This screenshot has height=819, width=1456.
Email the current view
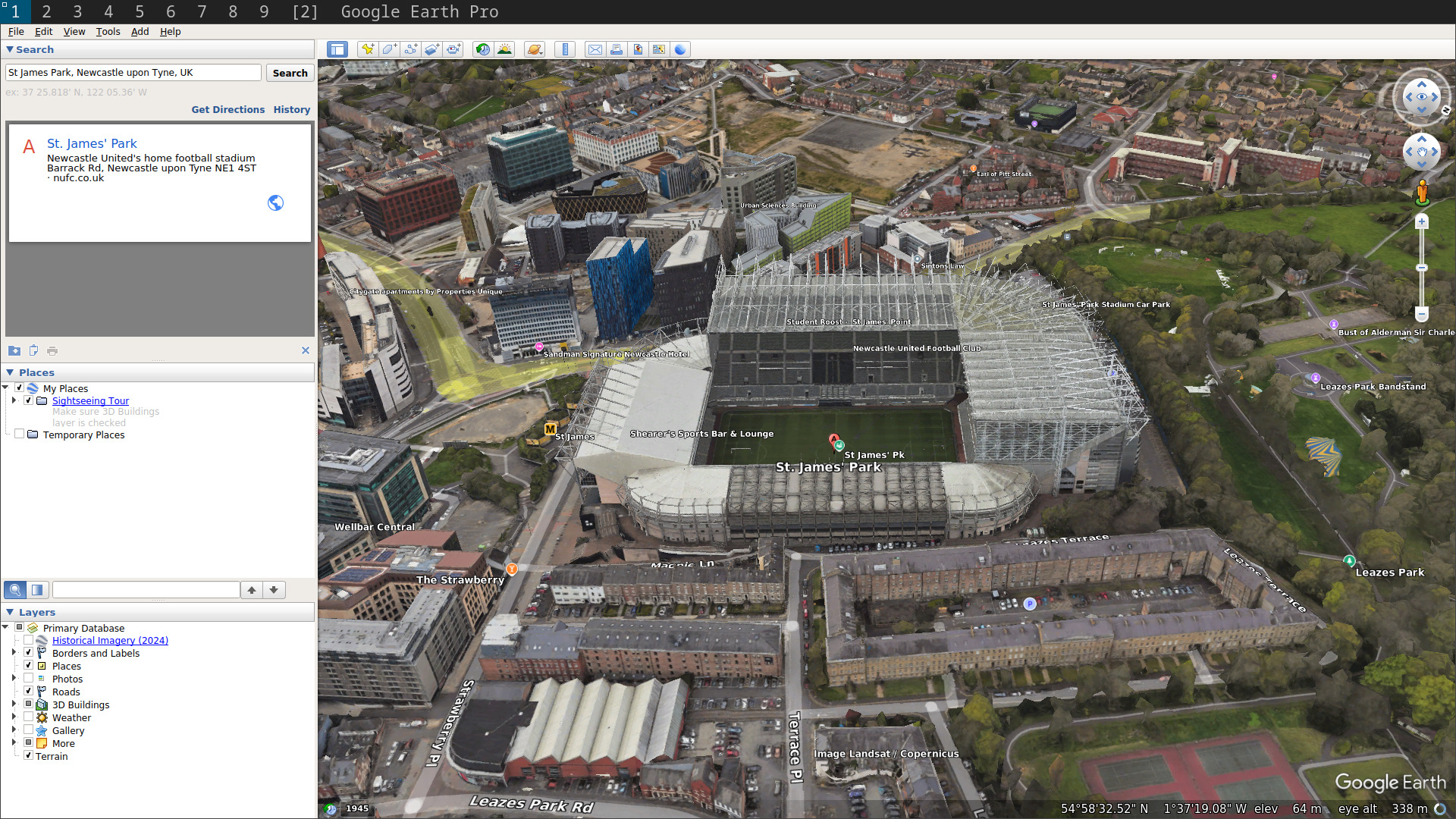click(x=595, y=49)
